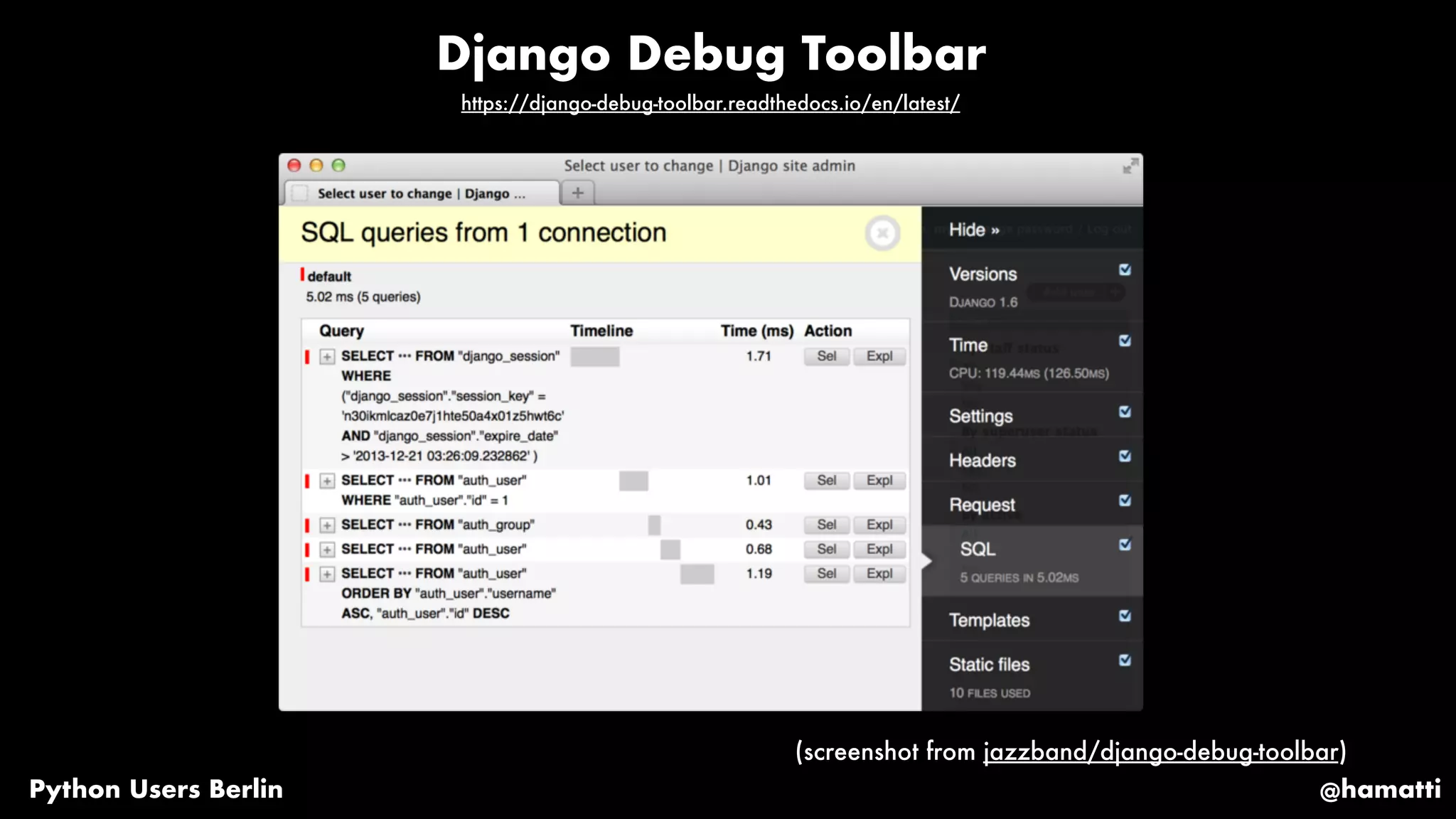Click the 'Query' column header

(x=341, y=331)
